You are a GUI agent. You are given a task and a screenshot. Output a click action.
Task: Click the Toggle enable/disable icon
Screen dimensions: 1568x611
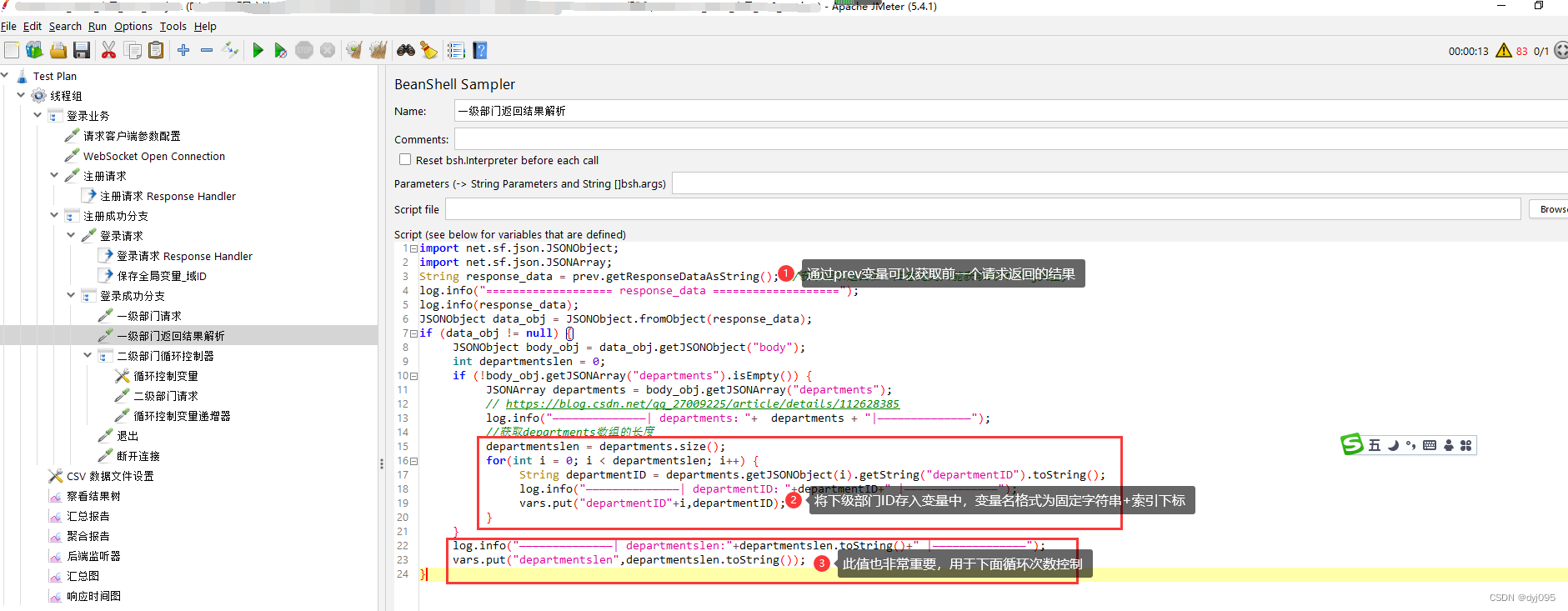(x=231, y=51)
